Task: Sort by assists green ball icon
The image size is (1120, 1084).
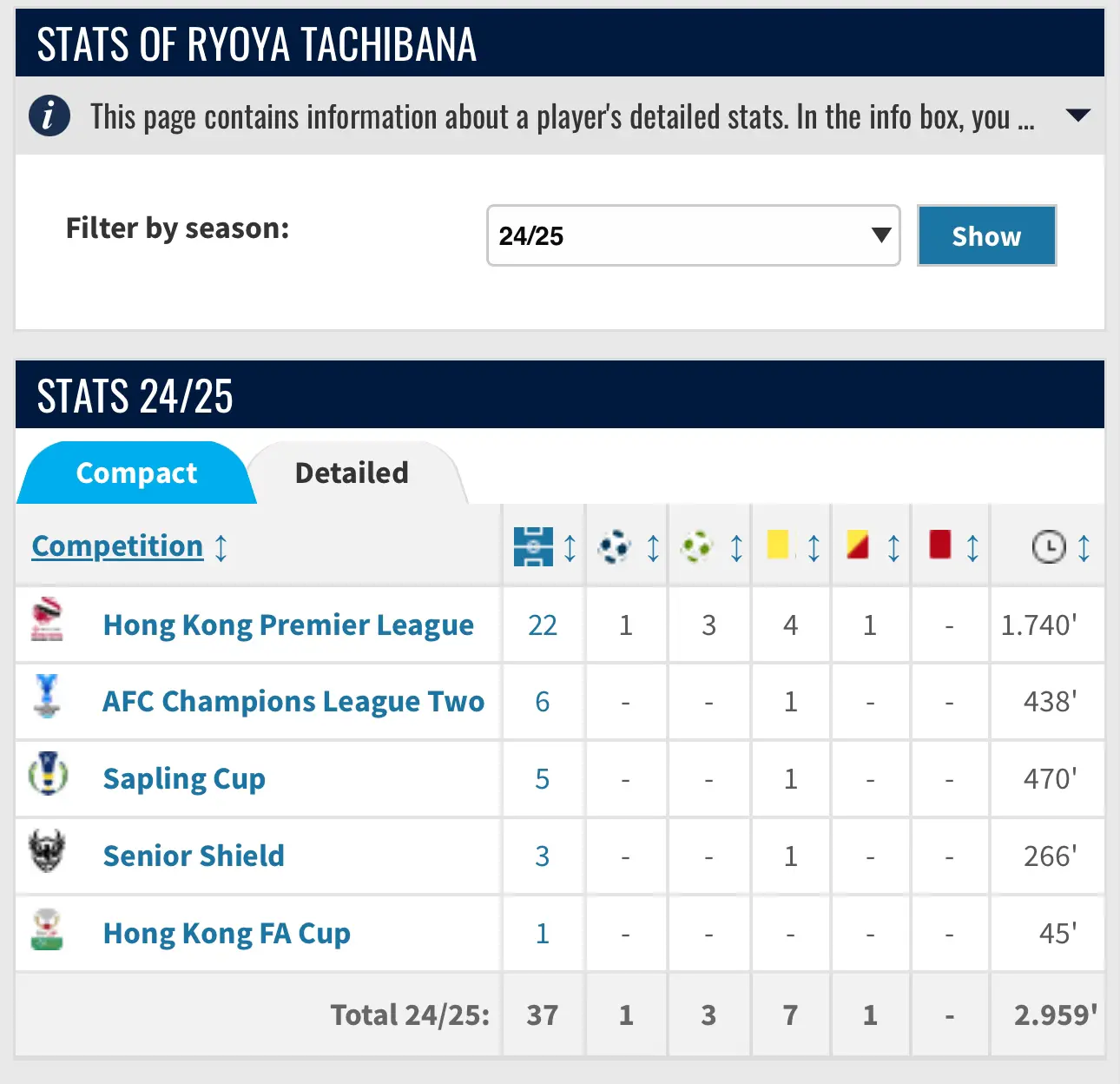Action: (697, 547)
